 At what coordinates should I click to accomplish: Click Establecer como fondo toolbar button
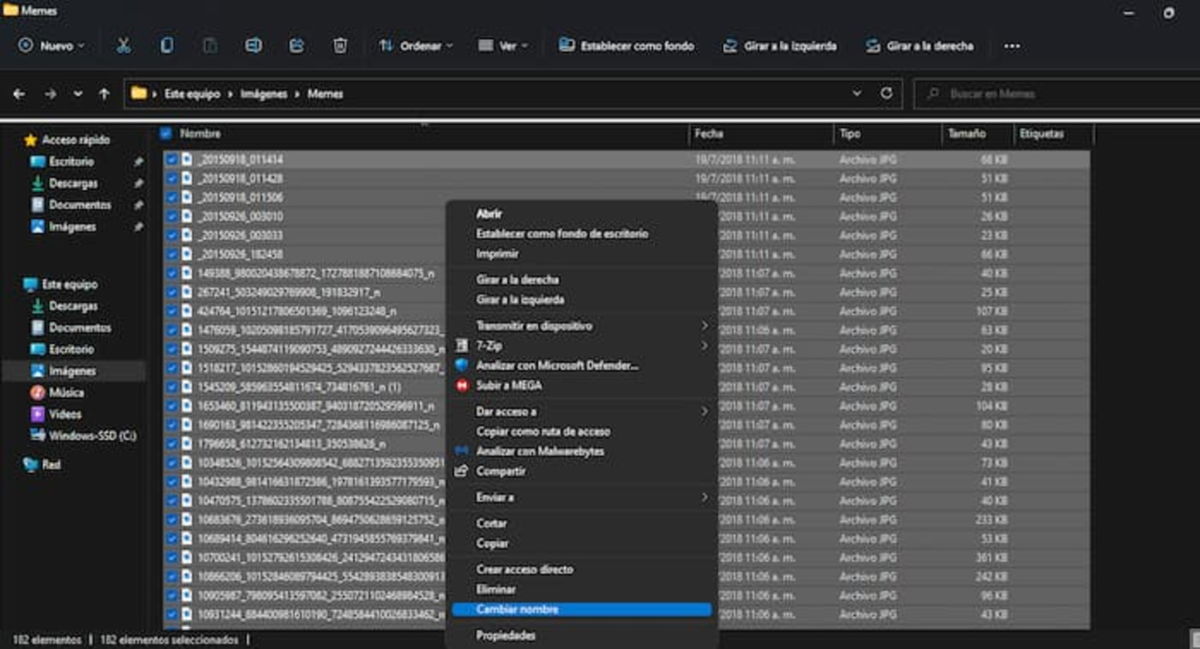coord(626,46)
